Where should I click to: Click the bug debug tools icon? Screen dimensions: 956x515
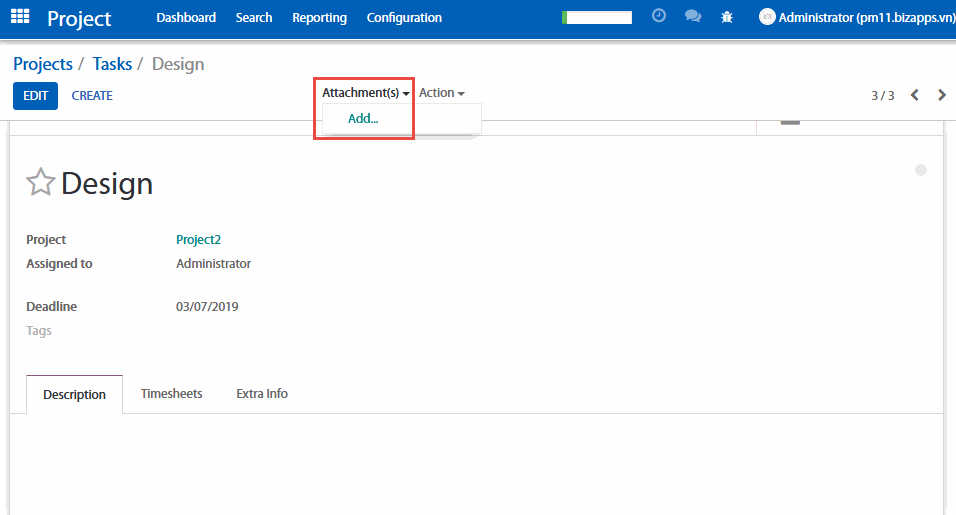(x=727, y=17)
